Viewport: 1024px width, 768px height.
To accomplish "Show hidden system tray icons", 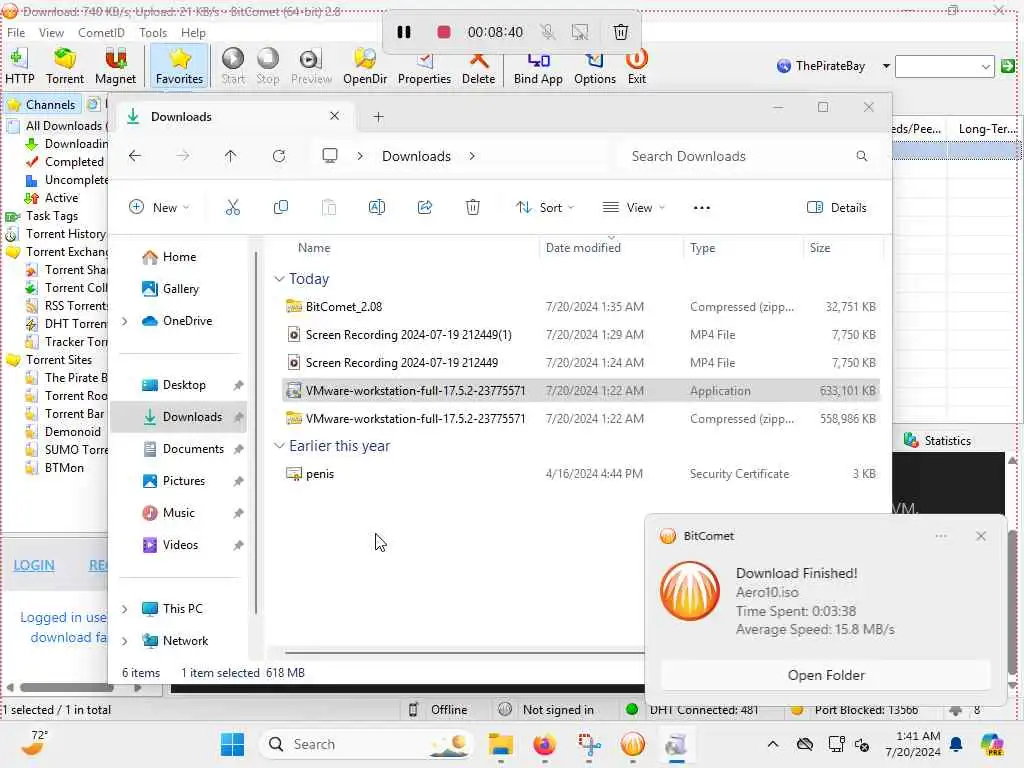I will (x=773, y=744).
